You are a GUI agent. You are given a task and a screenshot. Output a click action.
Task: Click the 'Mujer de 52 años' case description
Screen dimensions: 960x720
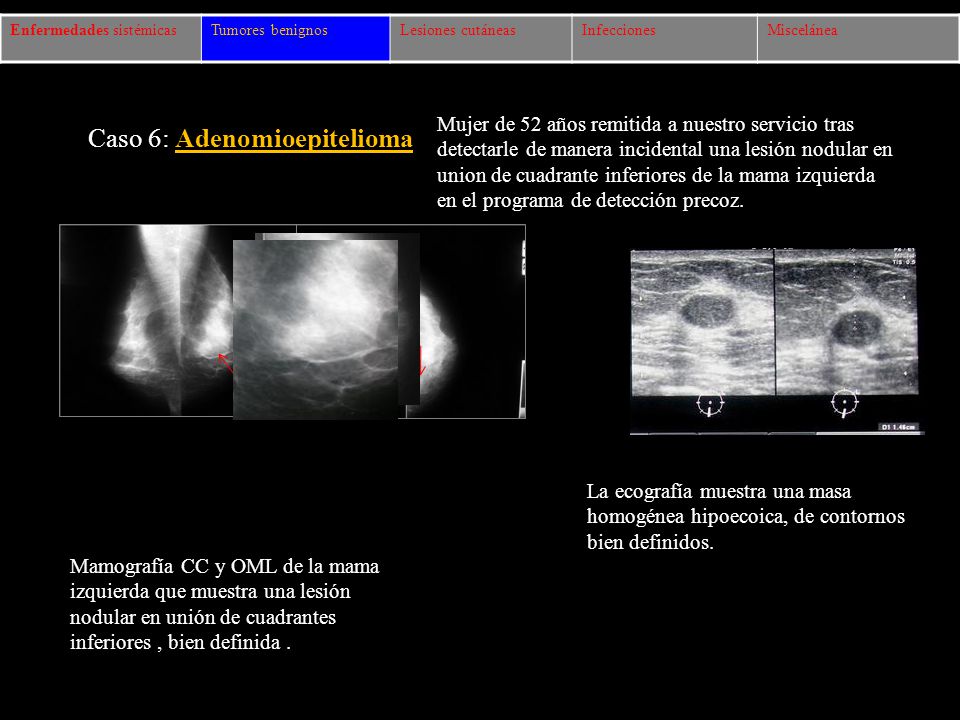[x=664, y=162]
